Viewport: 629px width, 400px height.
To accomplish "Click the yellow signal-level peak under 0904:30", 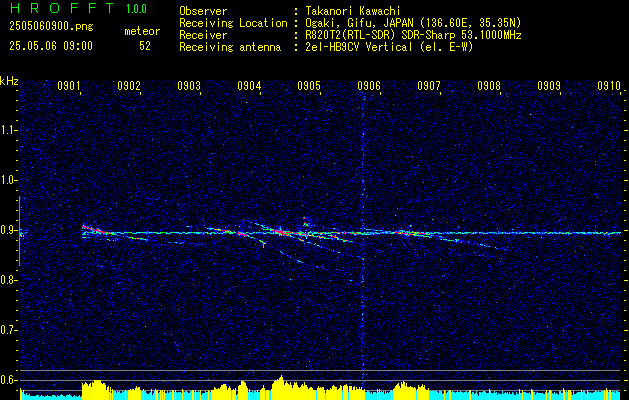I will coord(281,388).
